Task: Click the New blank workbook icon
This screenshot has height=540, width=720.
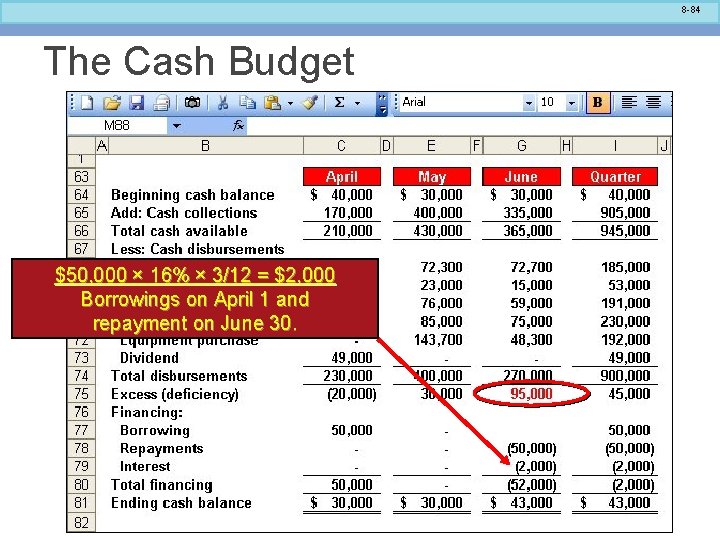Action: click(x=87, y=103)
